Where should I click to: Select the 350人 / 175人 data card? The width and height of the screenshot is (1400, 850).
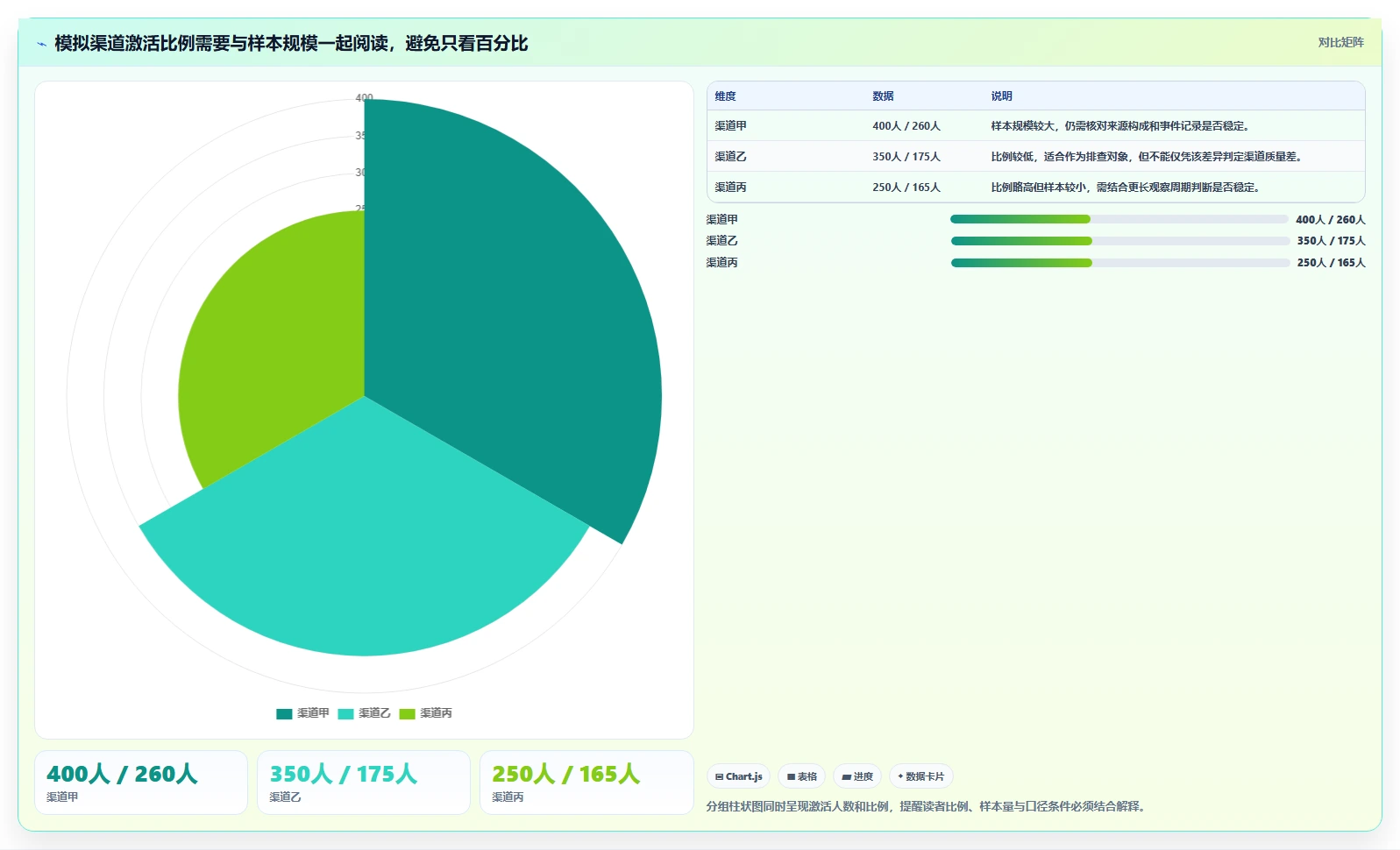pyautogui.click(x=364, y=783)
